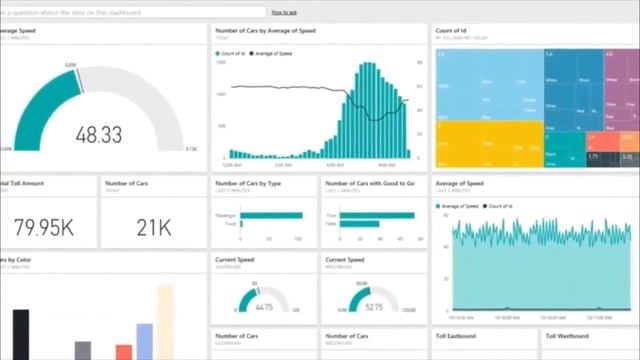Click the Q&A question input box
The width and height of the screenshot is (640, 360).
(133, 12)
